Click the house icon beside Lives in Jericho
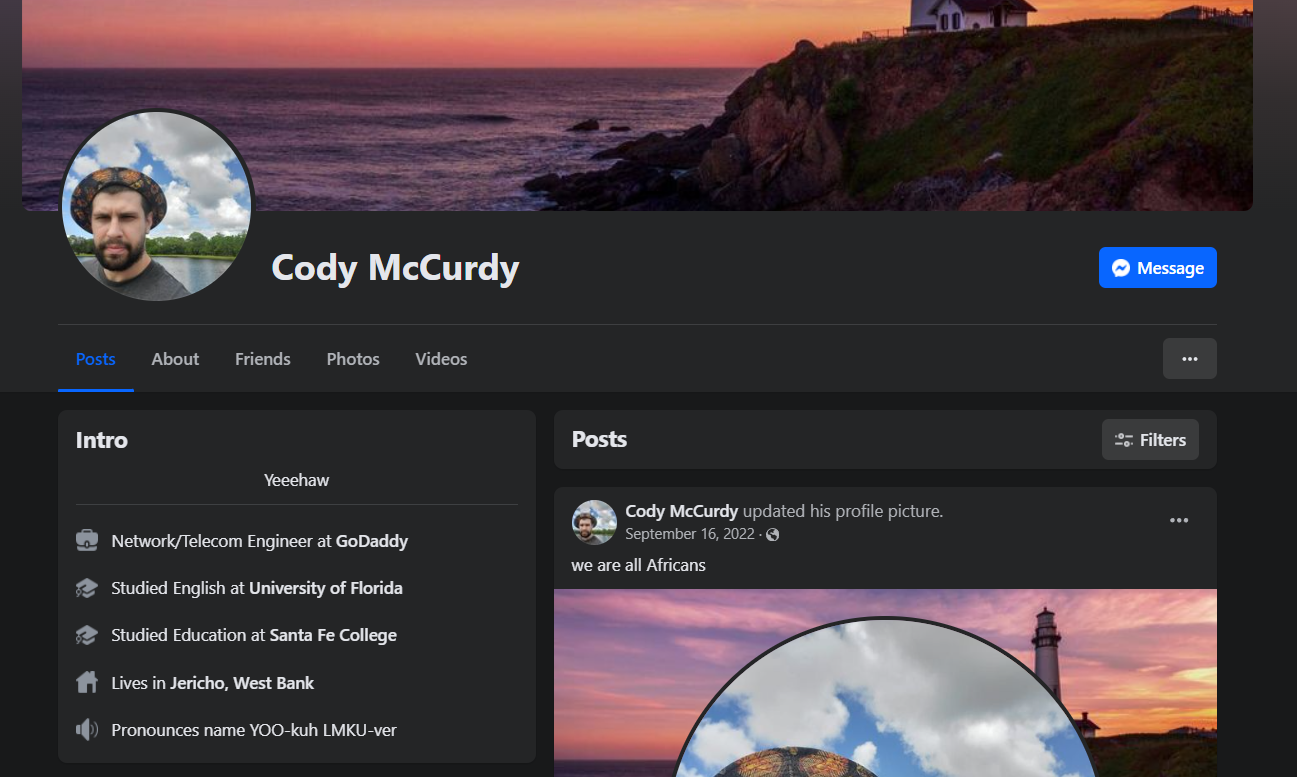Viewport: 1297px width, 777px height. coord(87,683)
